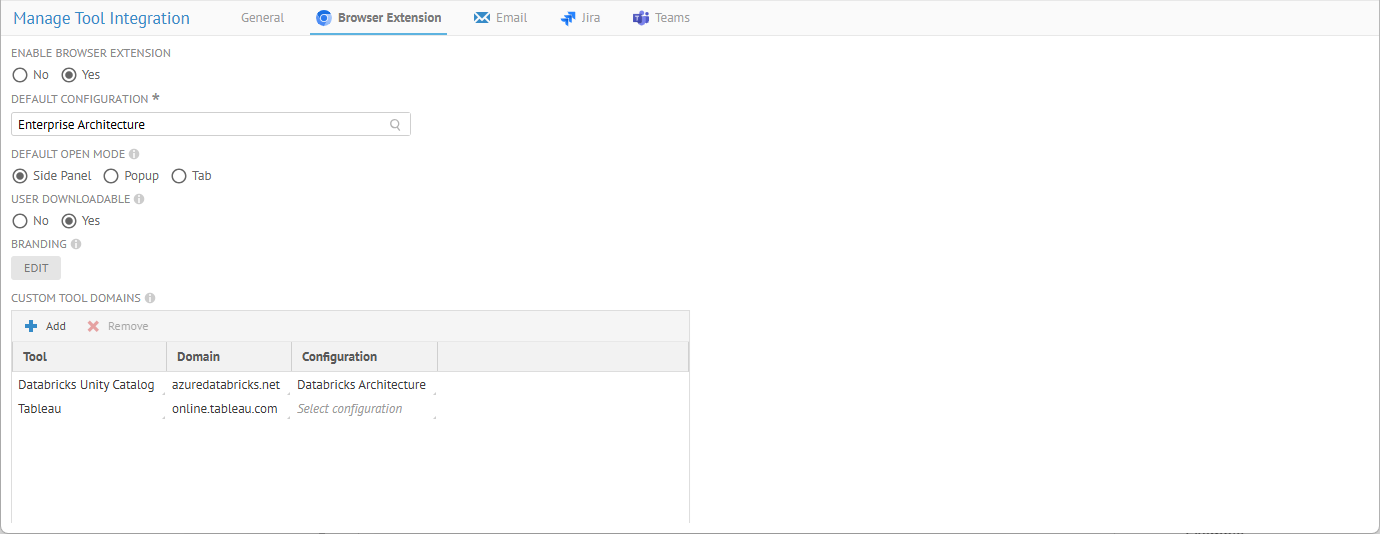Choose Popup as default open mode
The image size is (1380, 534).
112,176
